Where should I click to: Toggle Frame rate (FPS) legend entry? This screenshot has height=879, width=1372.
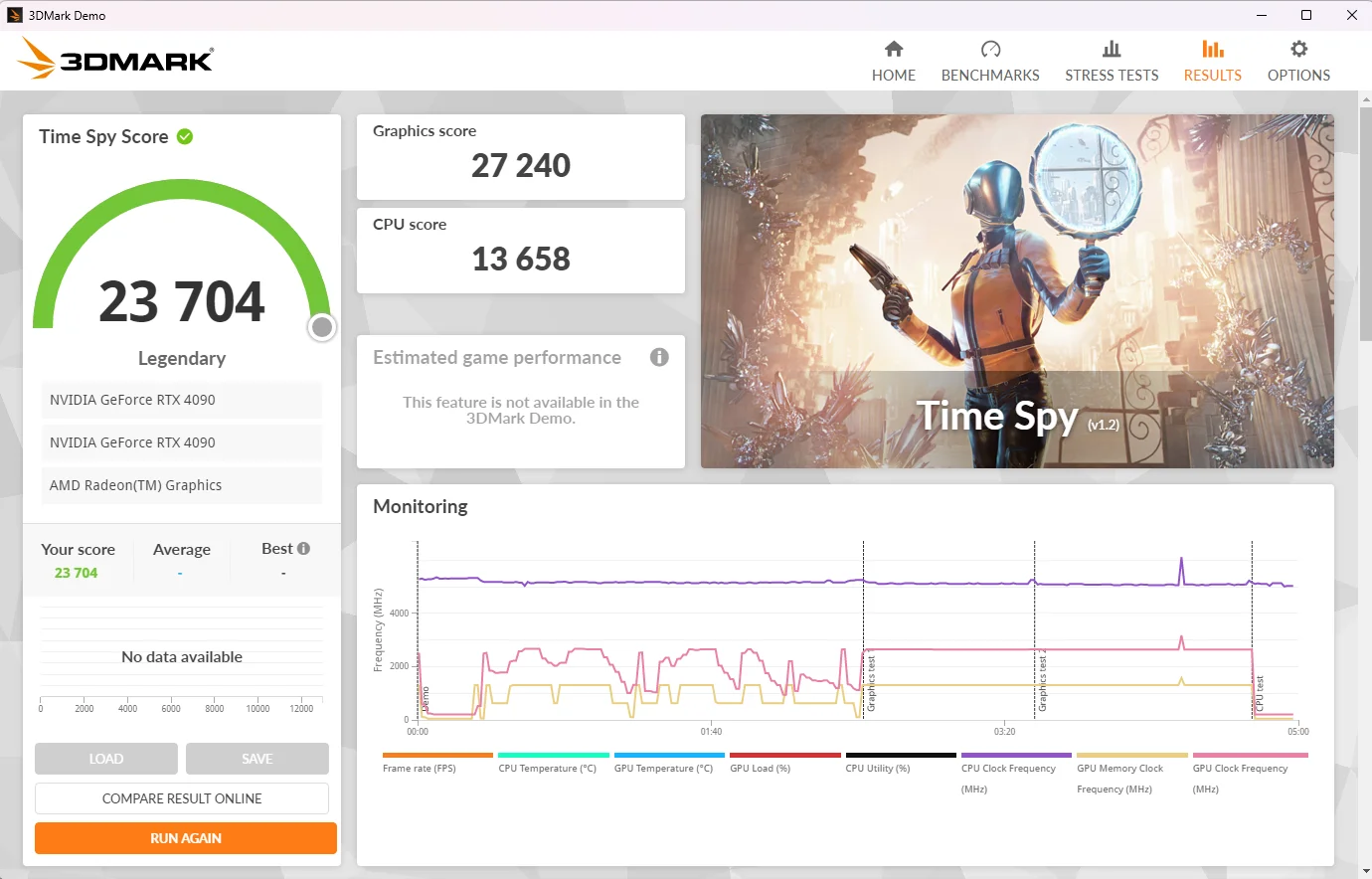(x=437, y=763)
